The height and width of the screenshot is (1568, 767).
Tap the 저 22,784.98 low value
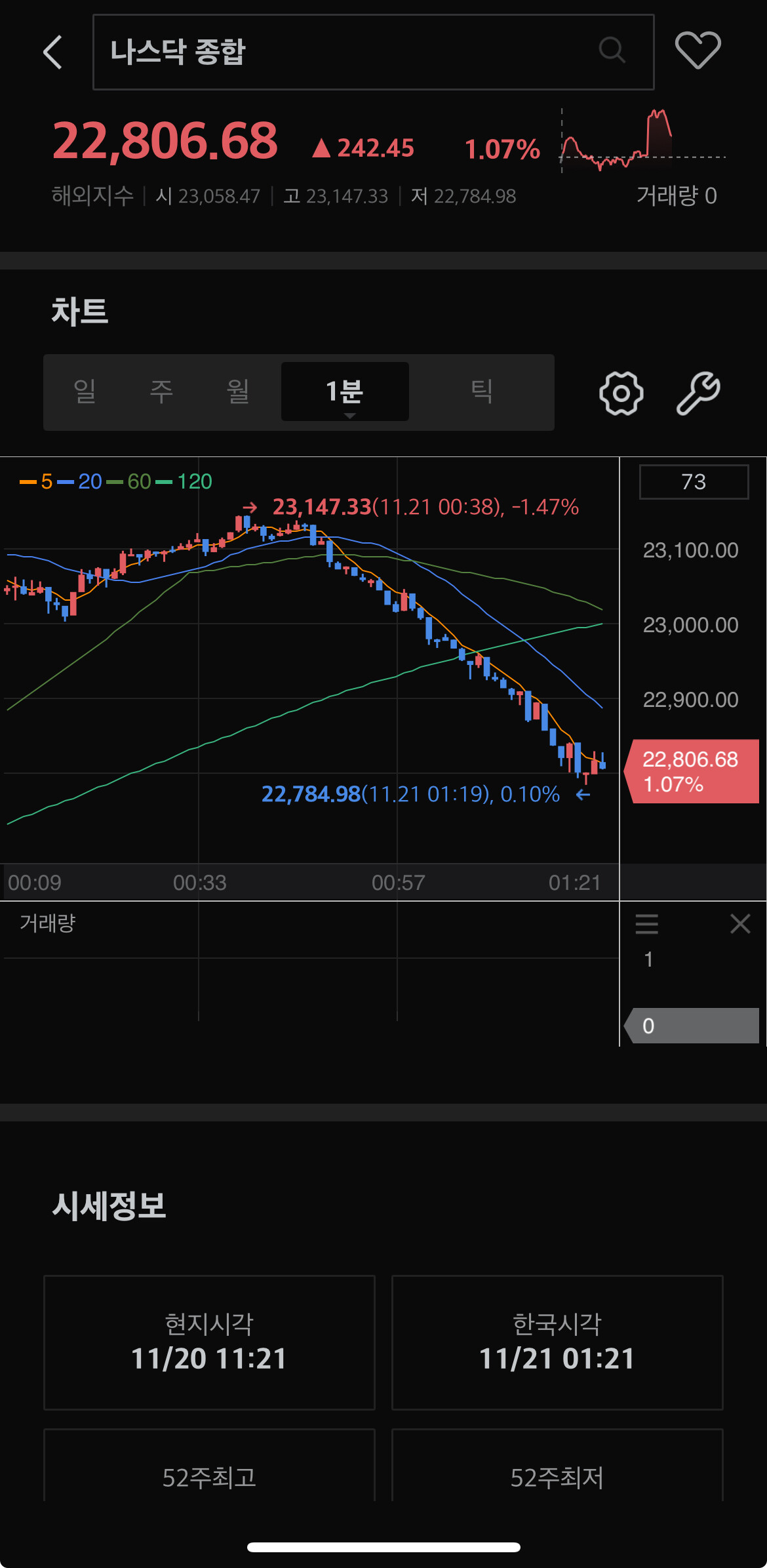[463, 196]
